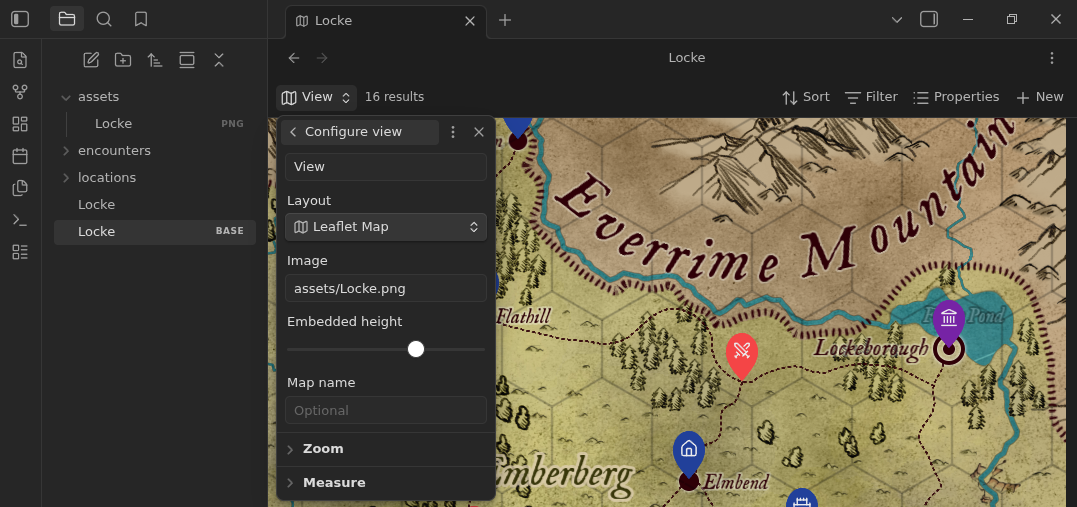Viewport: 1077px width, 507px height.
Task: Open canvas ribbon icon
Action: click(20, 124)
